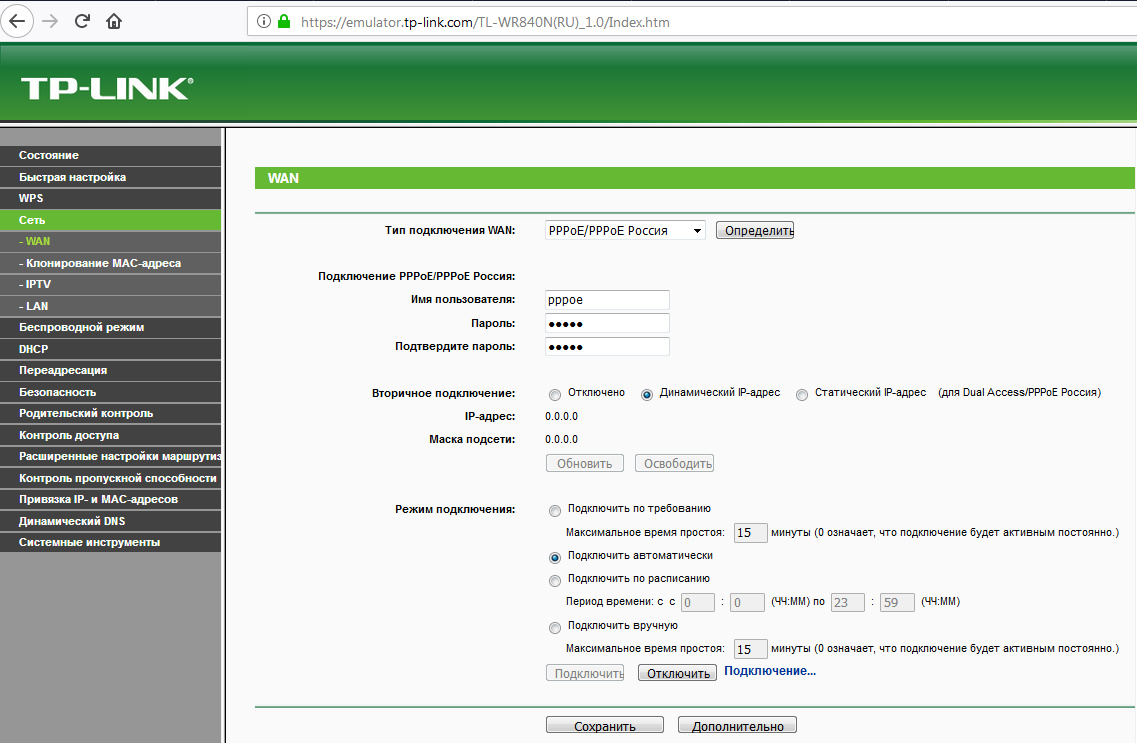Screen dimensions: 1137x743
Task: Open Привязка IP- и MAC-адресов section
Action: (x=110, y=499)
